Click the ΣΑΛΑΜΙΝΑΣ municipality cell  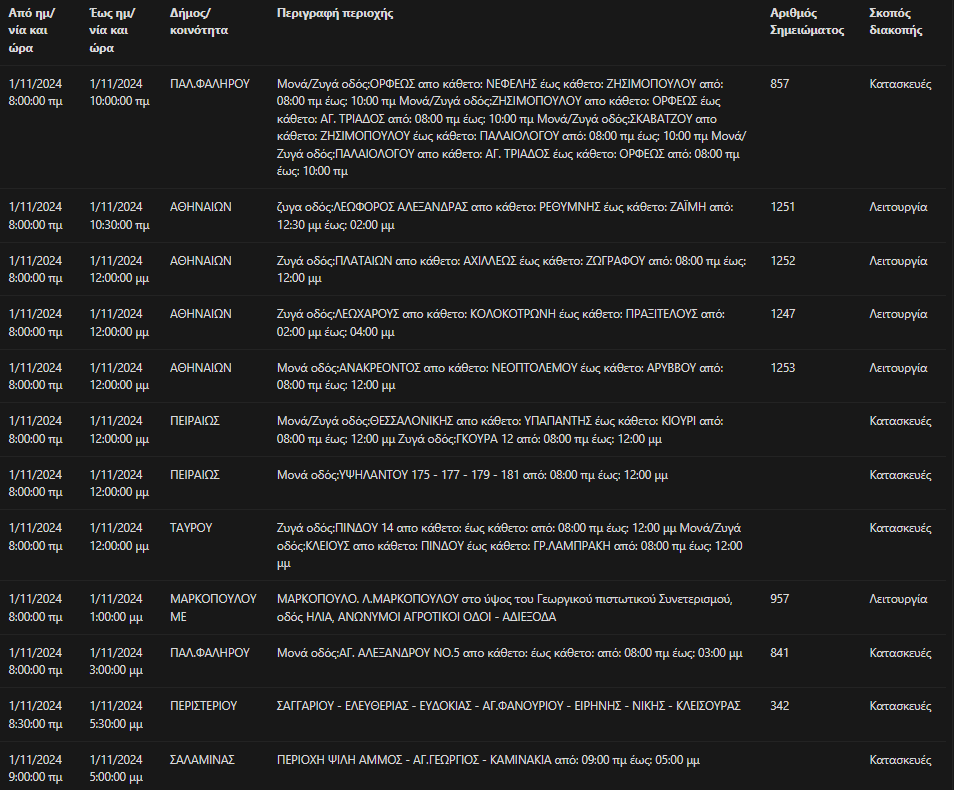coord(202,760)
